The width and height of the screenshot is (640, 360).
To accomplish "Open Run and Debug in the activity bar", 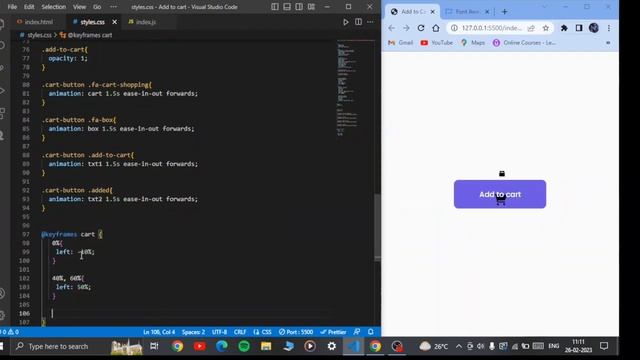I will (3, 90).
